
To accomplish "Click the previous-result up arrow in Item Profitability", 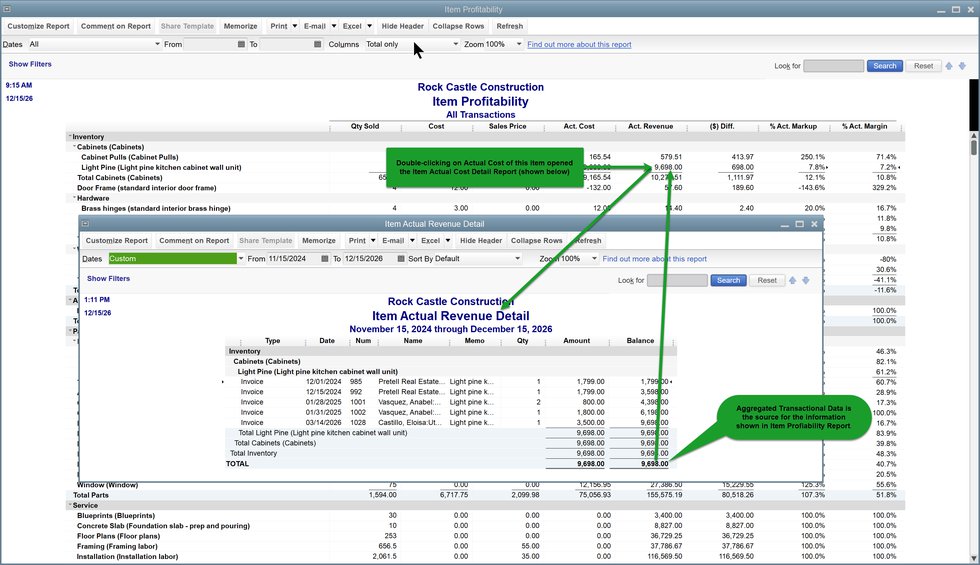I will coord(949,66).
